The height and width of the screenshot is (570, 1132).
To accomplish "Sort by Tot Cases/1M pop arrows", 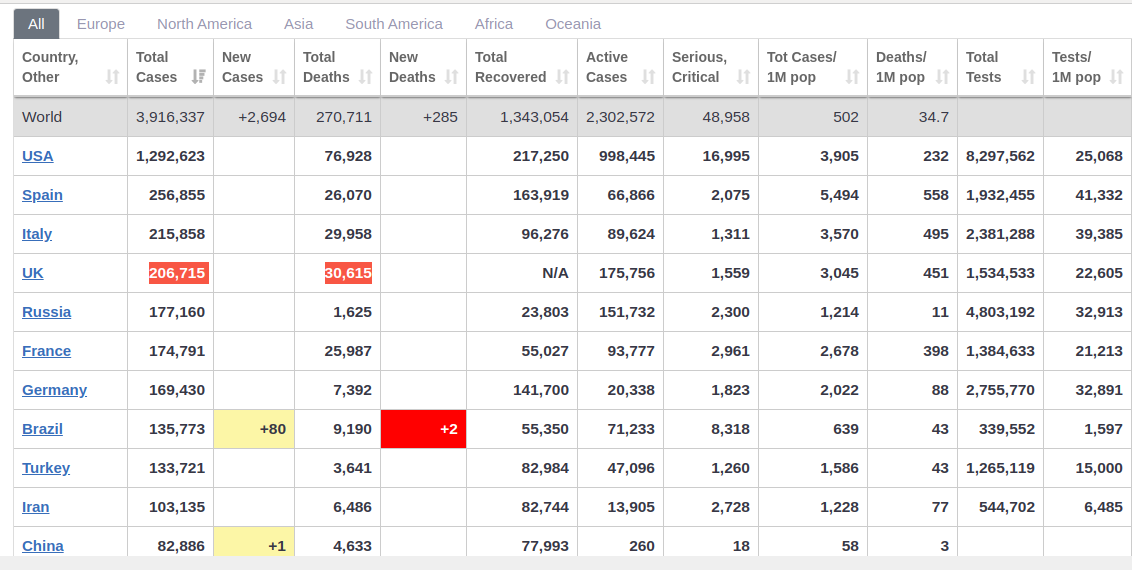I will (853, 76).
